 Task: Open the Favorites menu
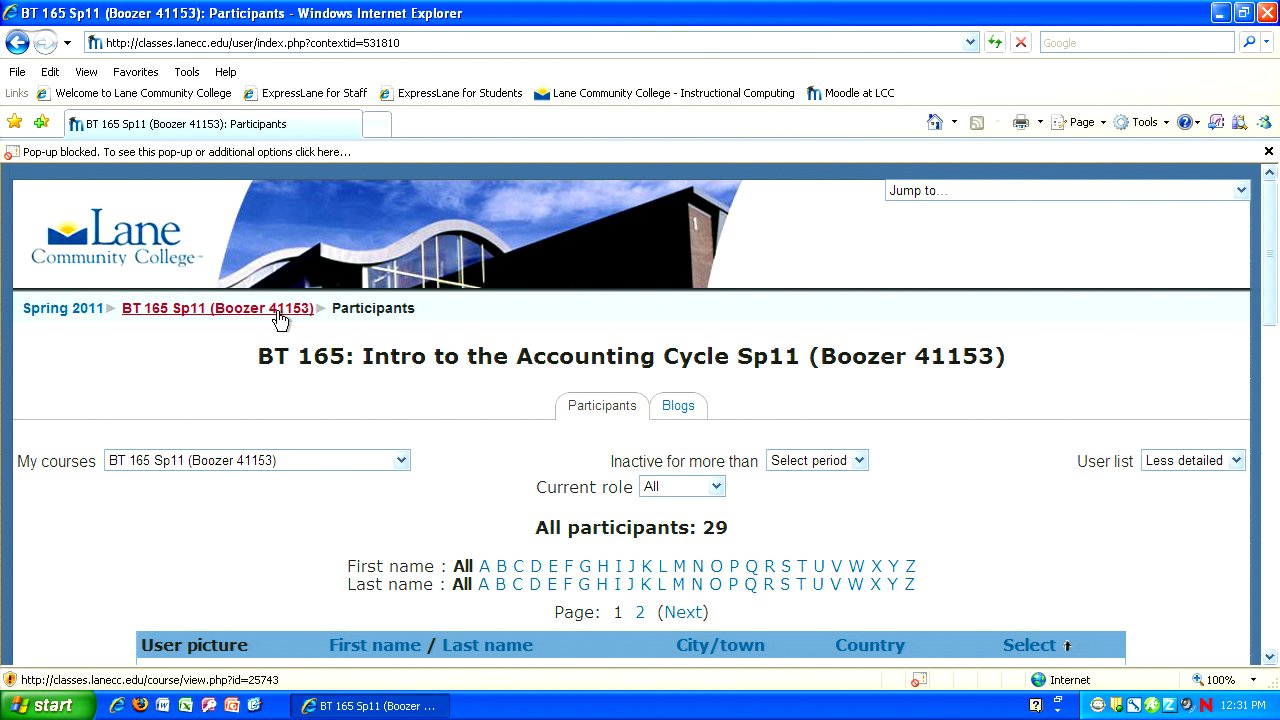135,72
